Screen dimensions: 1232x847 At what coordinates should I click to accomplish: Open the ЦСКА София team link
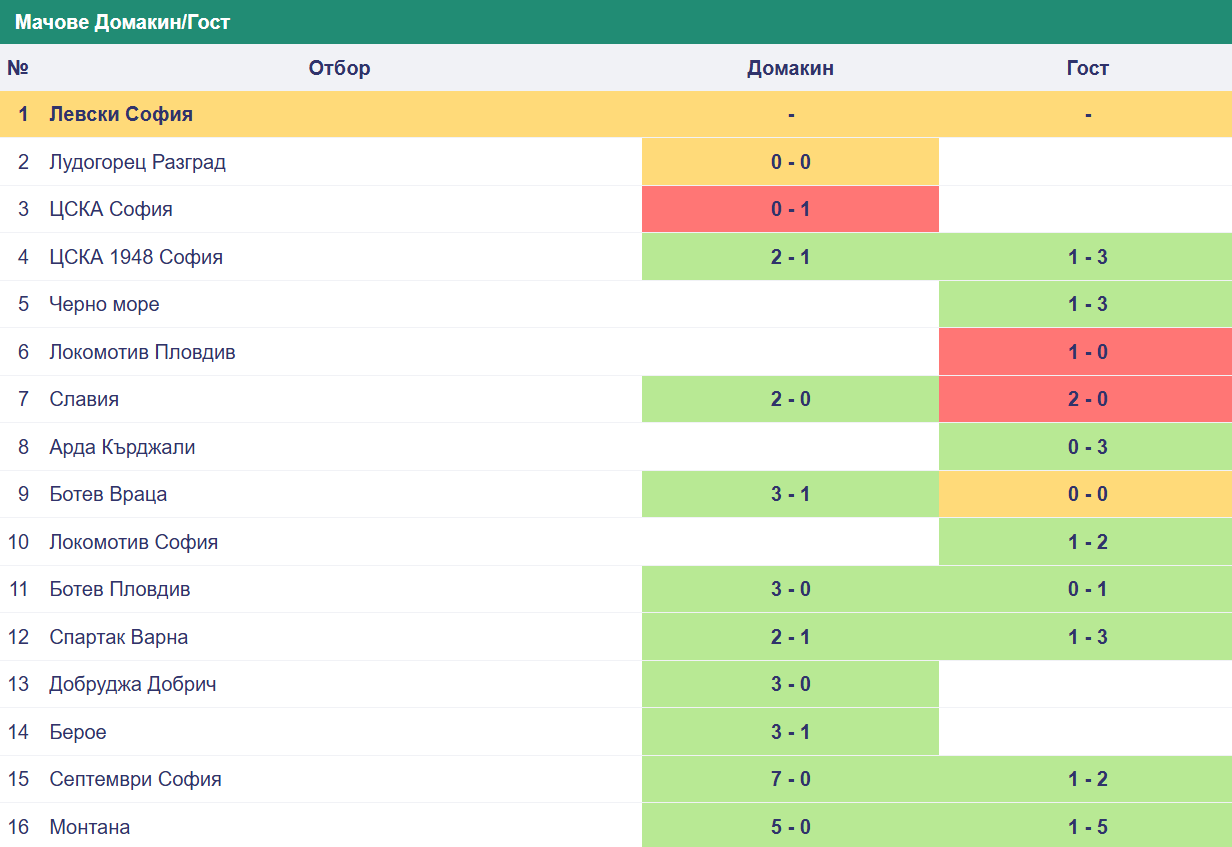pos(111,210)
